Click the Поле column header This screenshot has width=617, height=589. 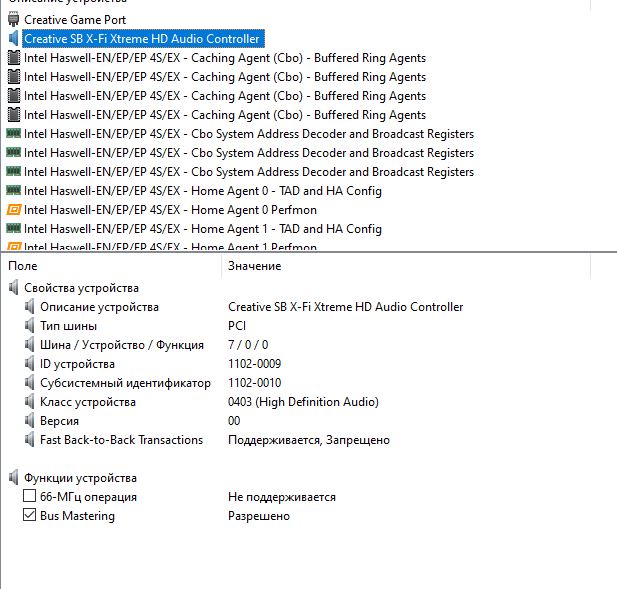pos(23,266)
